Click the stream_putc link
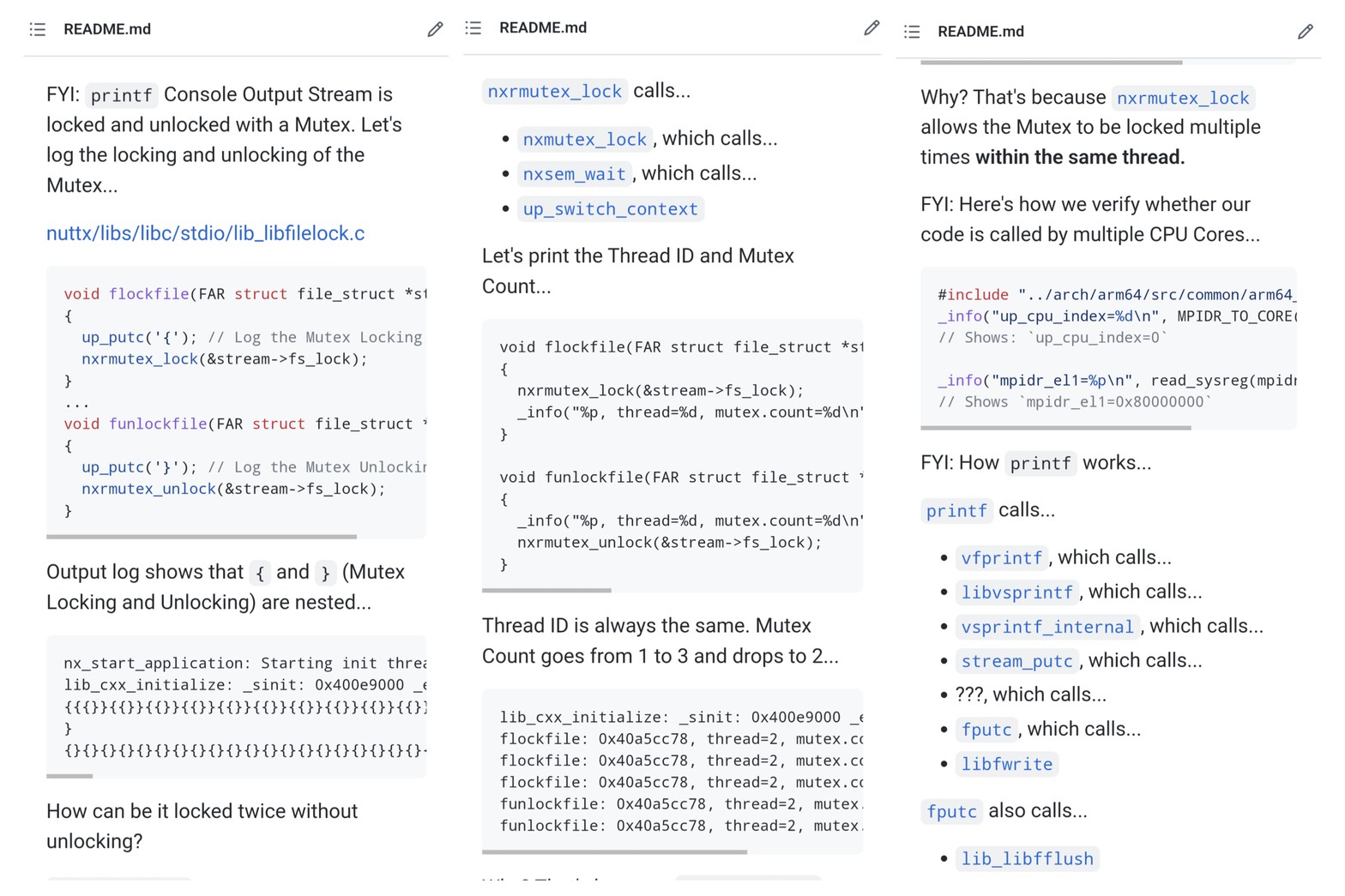The image size is (1345, 896). click(x=1016, y=661)
